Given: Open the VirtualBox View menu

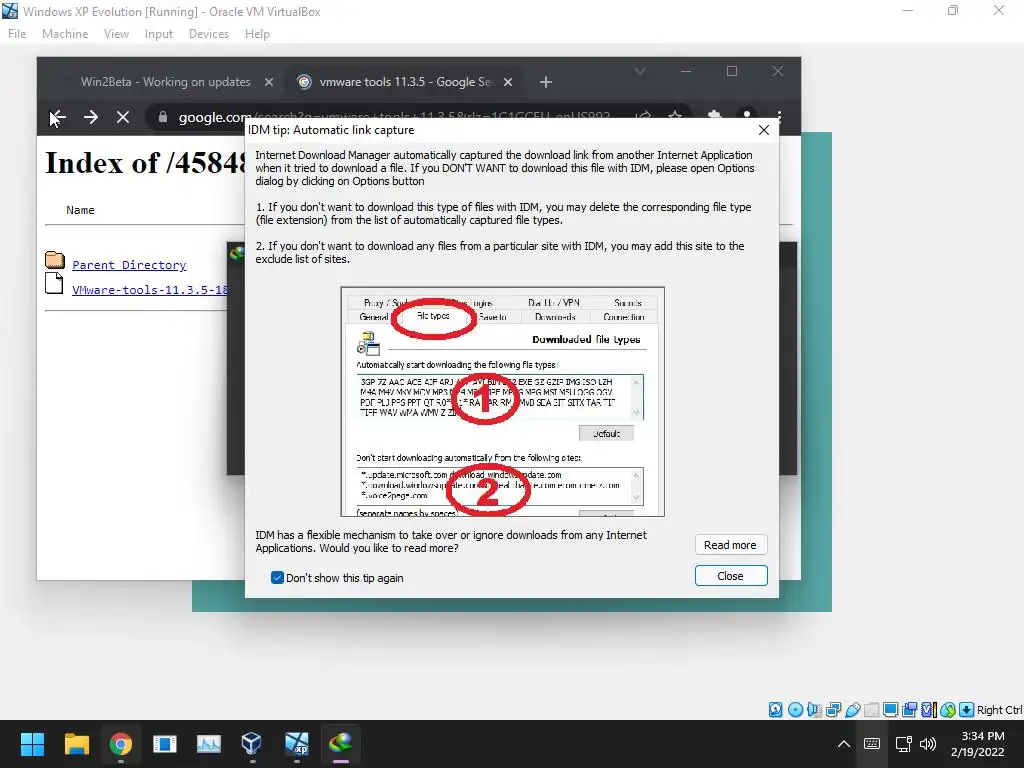Looking at the screenshot, I should click(116, 34).
